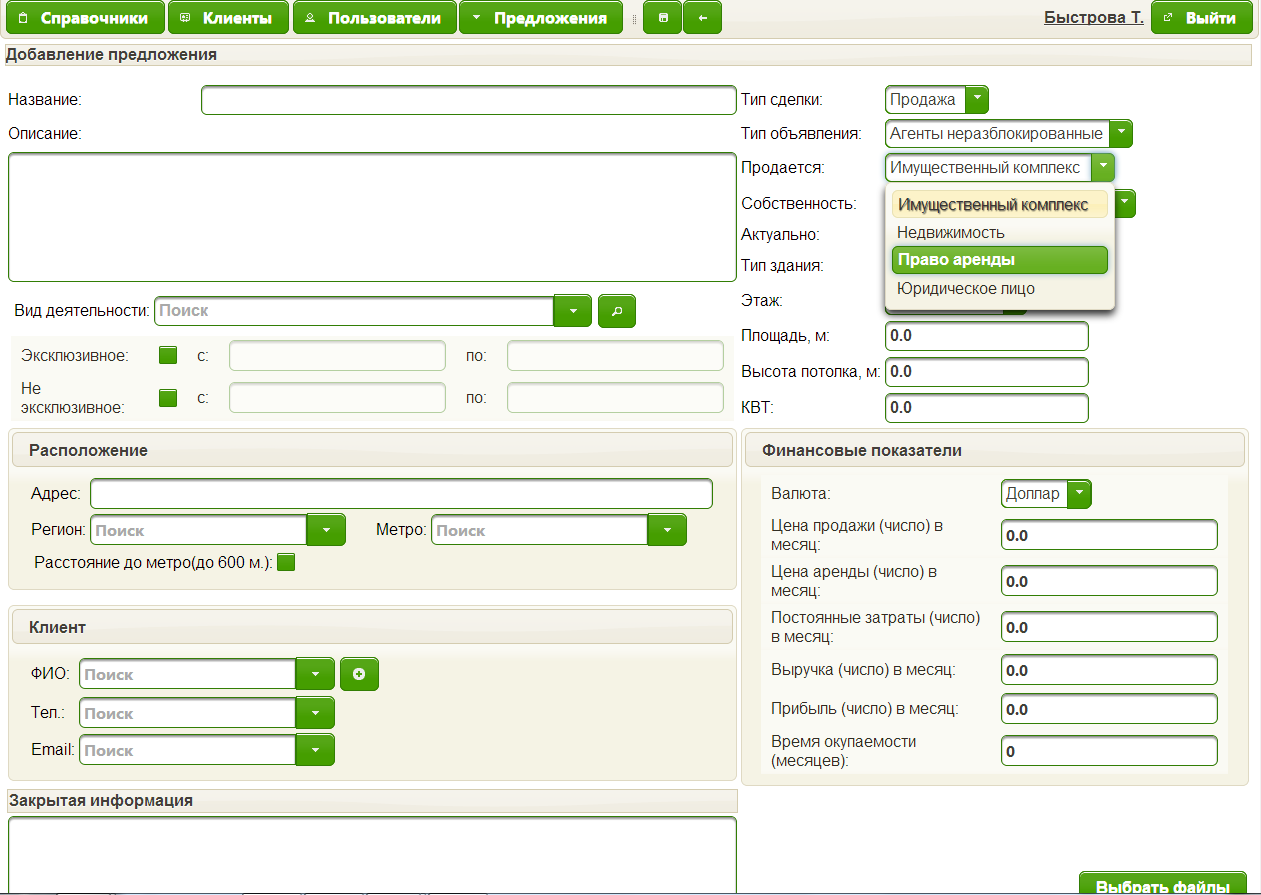This screenshot has height=895, width=1261.
Task: Click the Выйти button
Action: click(1203, 18)
